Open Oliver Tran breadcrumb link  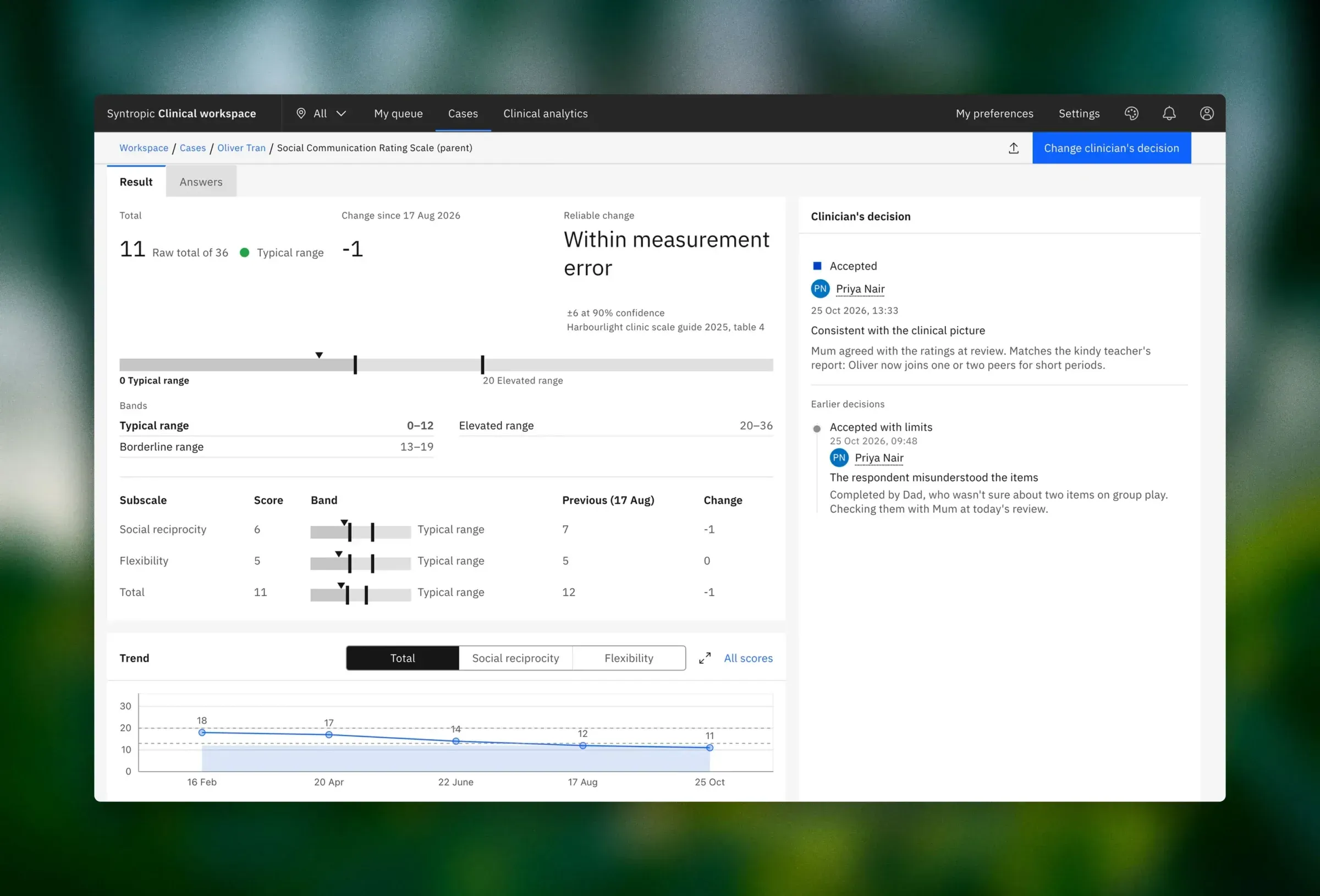241,148
